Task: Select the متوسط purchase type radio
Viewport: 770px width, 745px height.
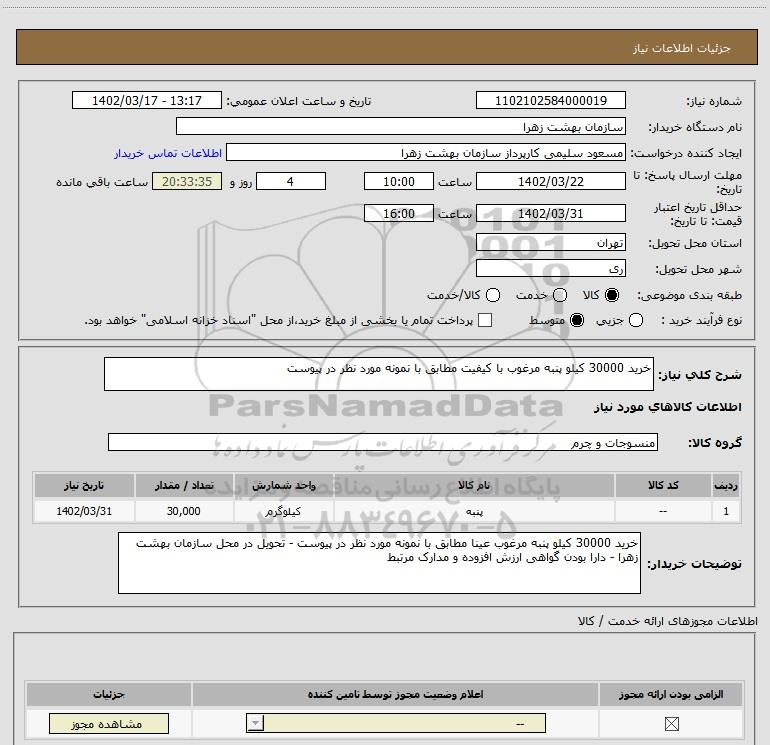Action: (577, 320)
